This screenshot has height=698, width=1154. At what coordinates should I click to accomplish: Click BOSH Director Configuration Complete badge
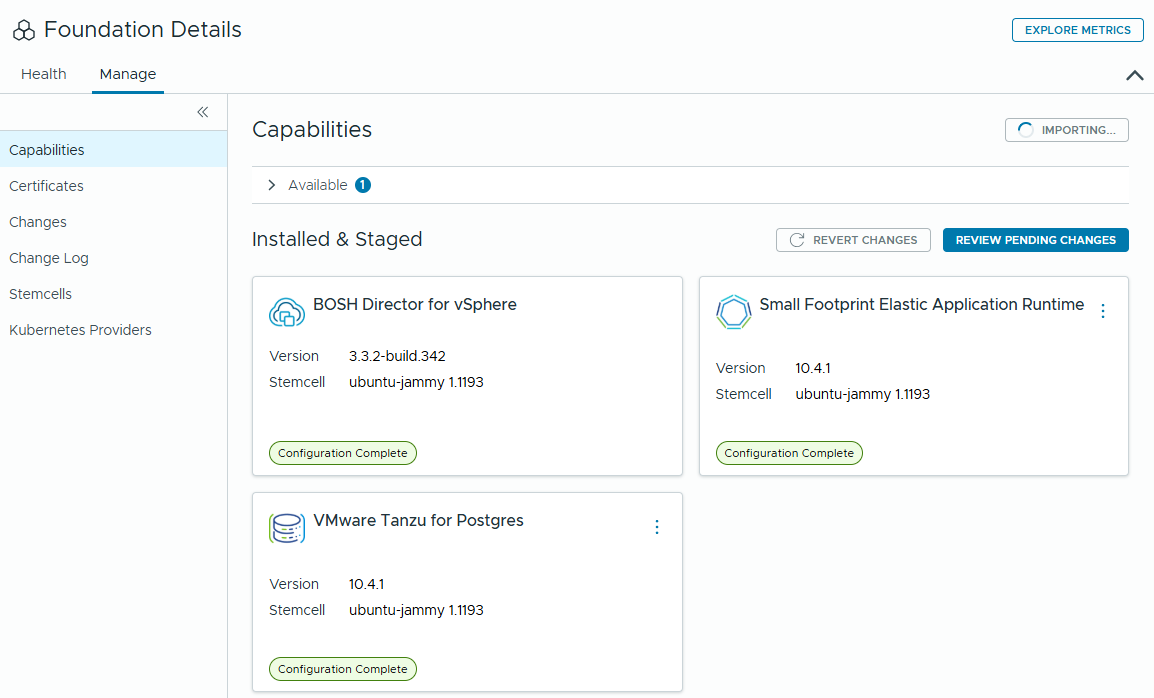coord(343,453)
